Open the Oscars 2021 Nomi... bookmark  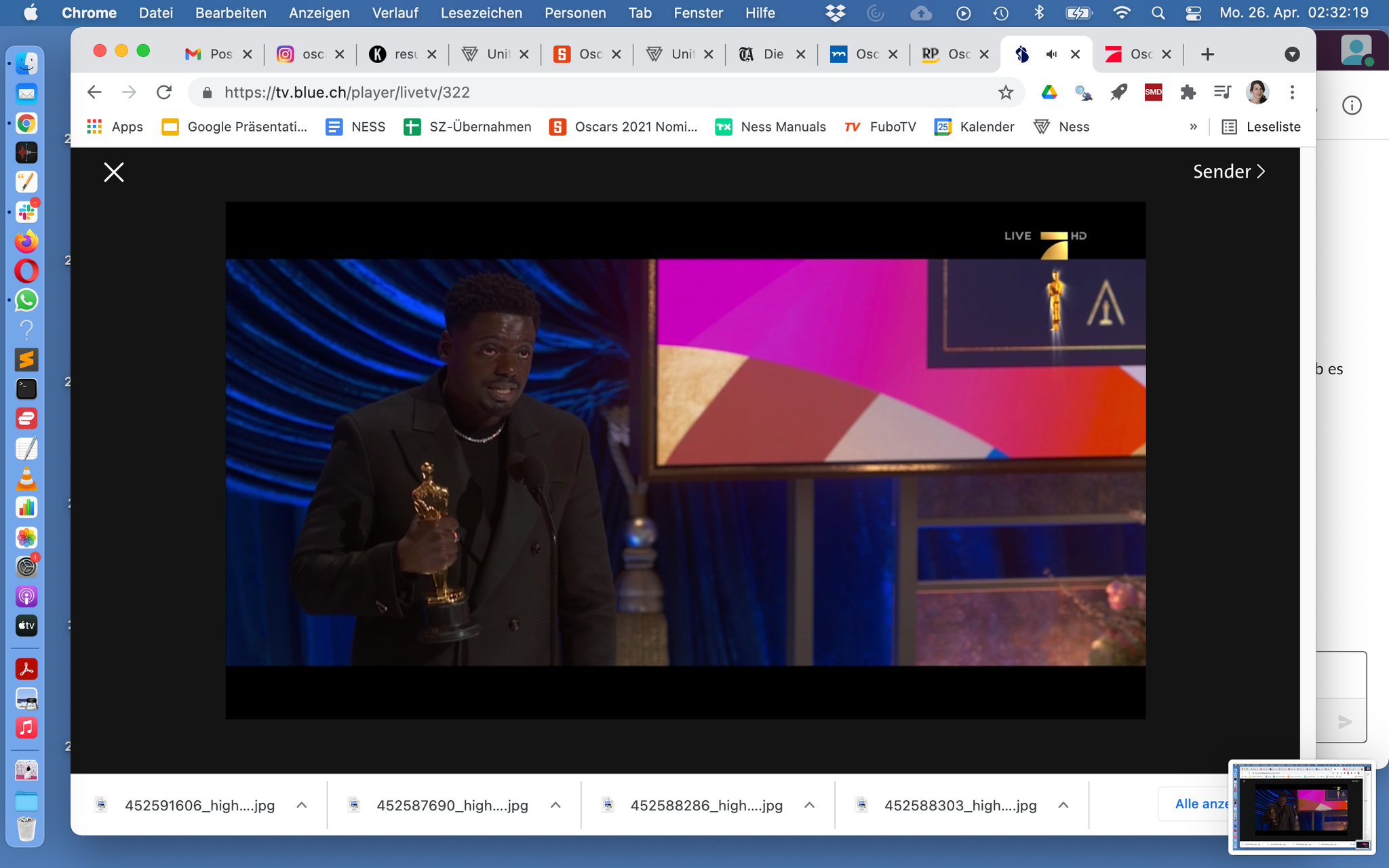click(623, 127)
